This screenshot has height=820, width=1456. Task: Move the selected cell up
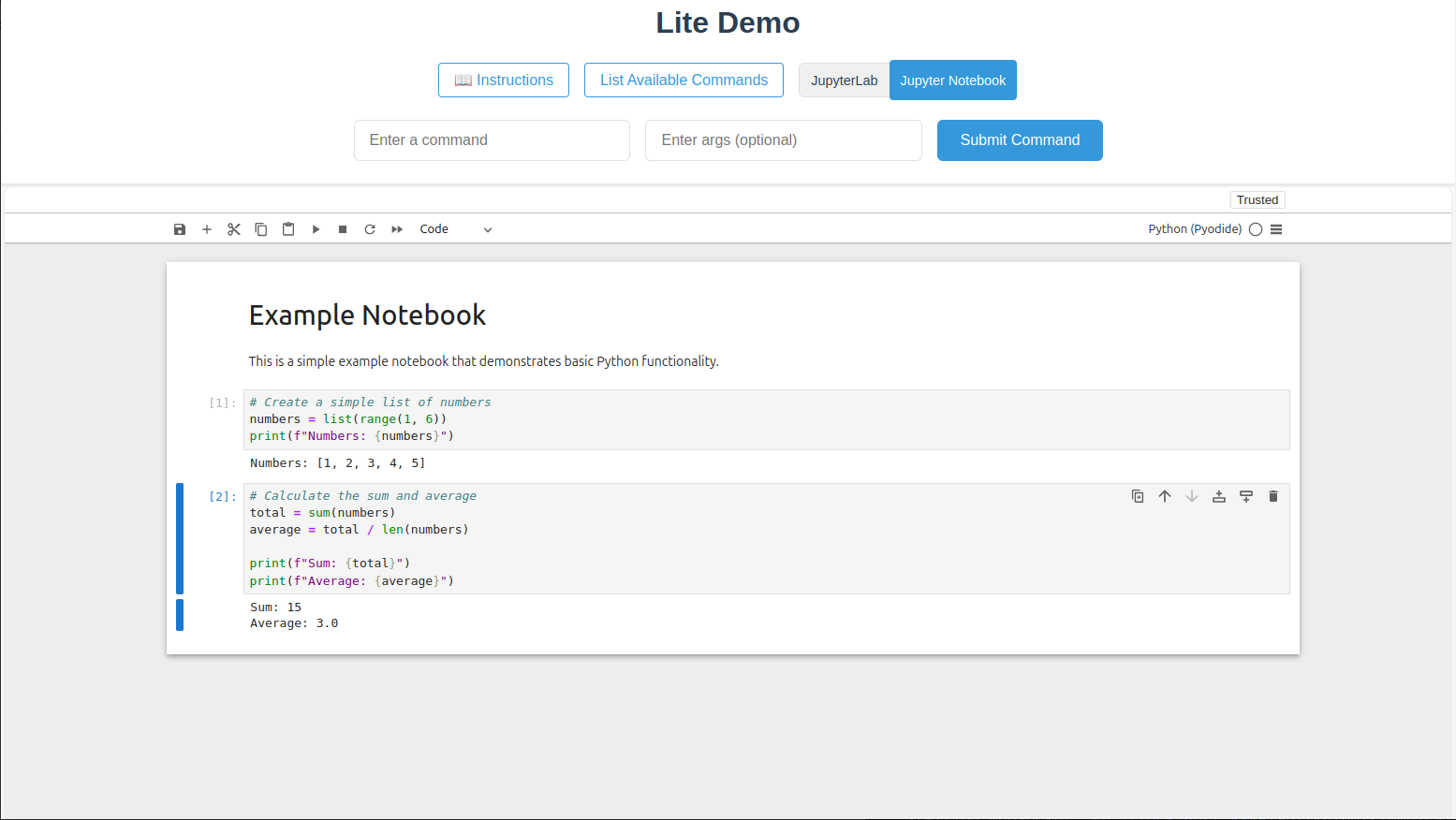tap(1165, 496)
